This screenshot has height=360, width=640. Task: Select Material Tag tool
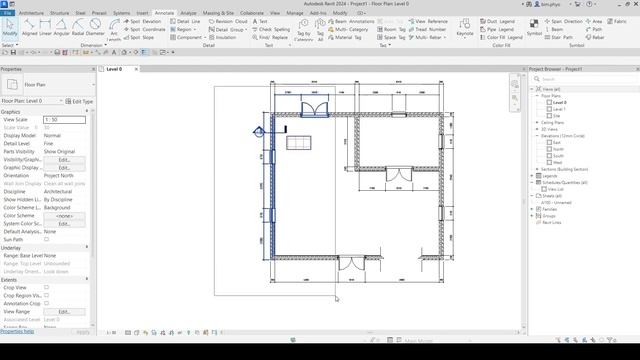pos(345,37)
